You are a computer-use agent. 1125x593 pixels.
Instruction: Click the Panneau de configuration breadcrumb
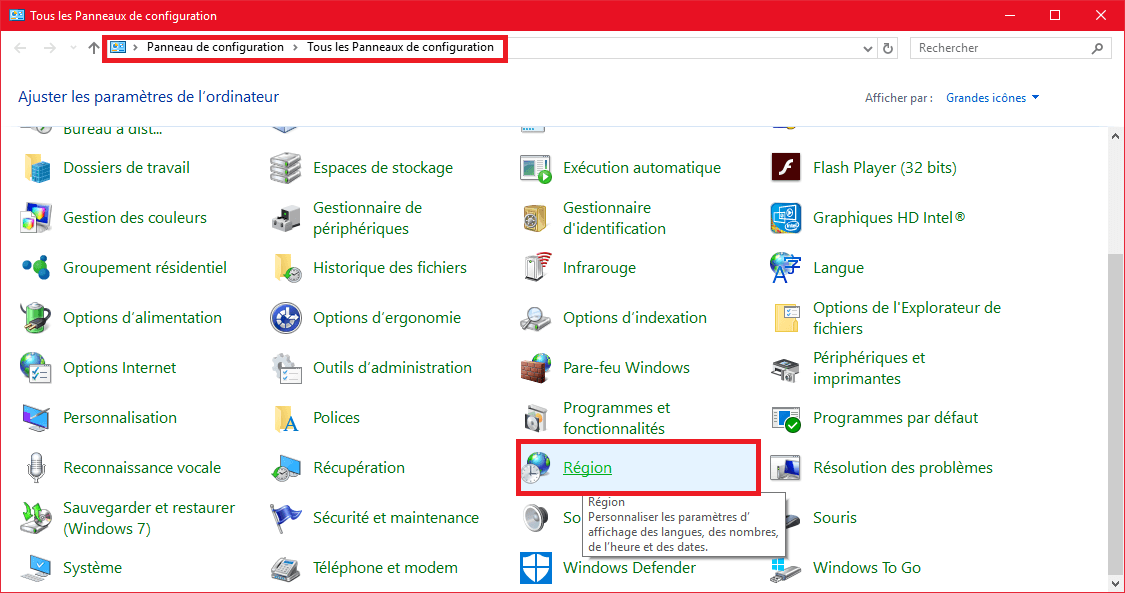click(215, 47)
